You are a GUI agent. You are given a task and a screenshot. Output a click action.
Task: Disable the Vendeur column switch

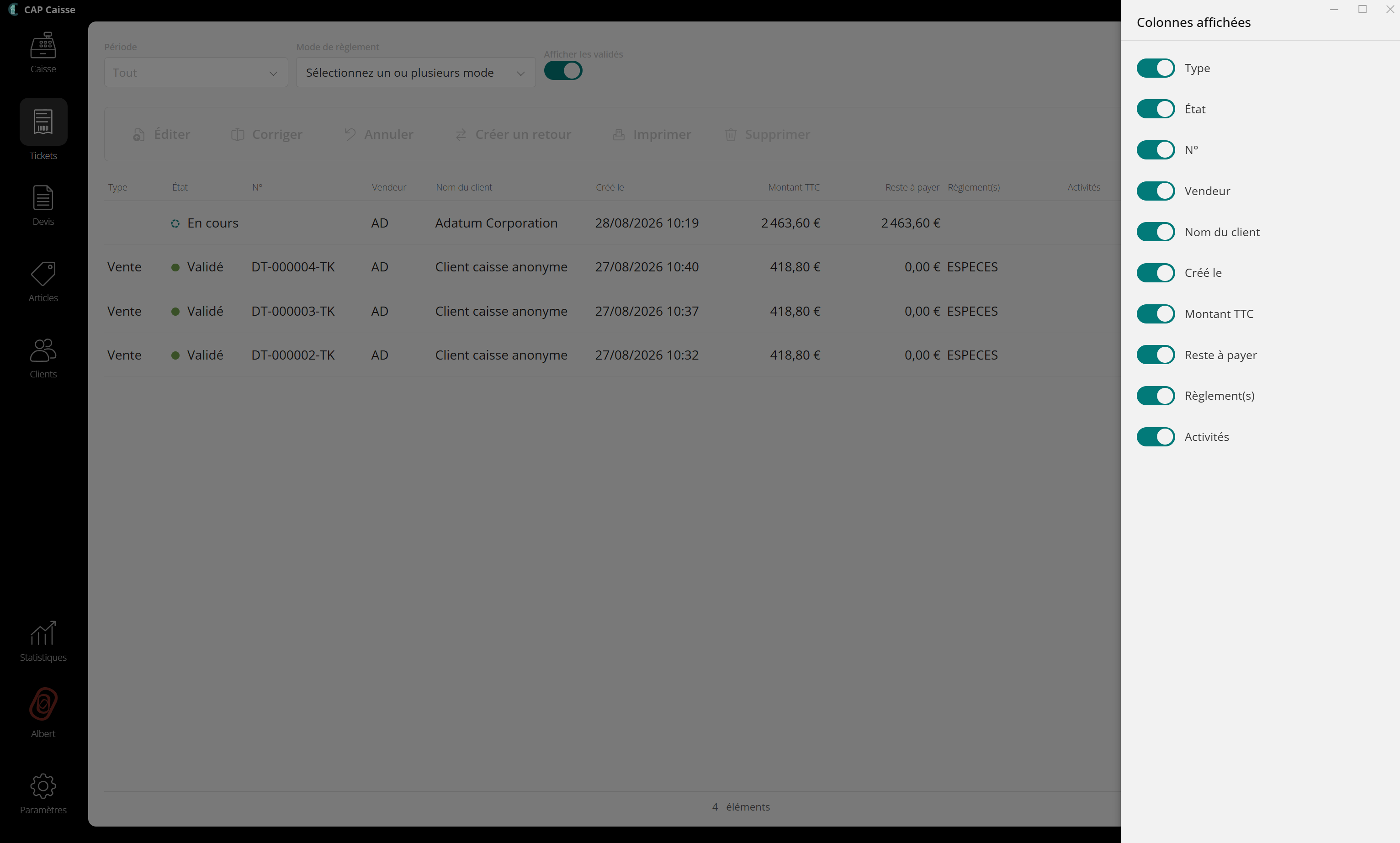click(x=1156, y=191)
